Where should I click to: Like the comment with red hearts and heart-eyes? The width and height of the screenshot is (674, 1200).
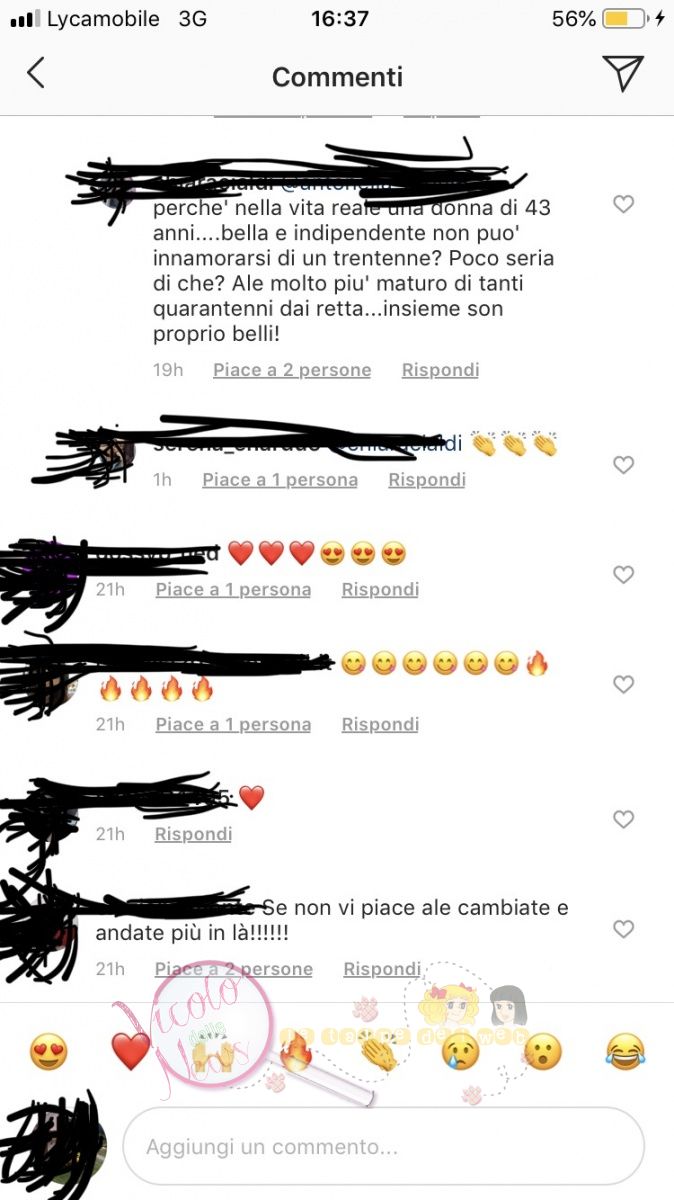(x=623, y=575)
